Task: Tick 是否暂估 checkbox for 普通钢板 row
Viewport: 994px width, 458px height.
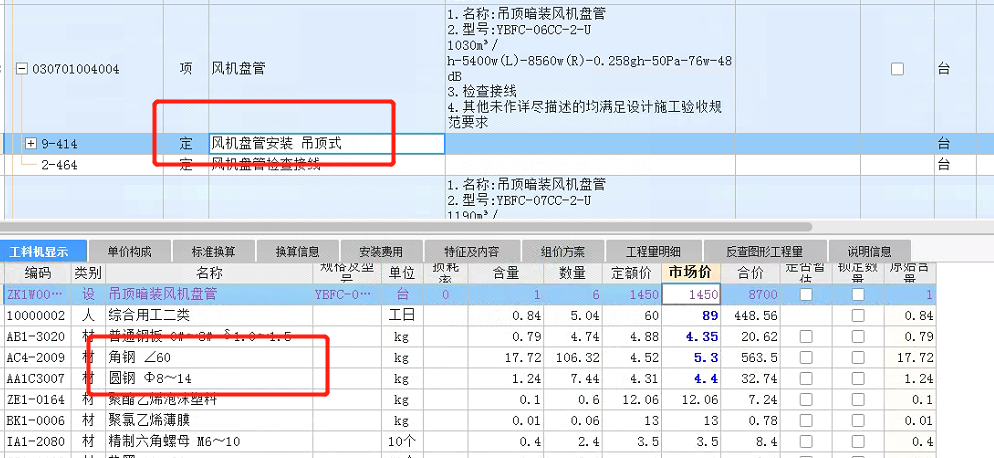Action: click(x=806, y=337)
